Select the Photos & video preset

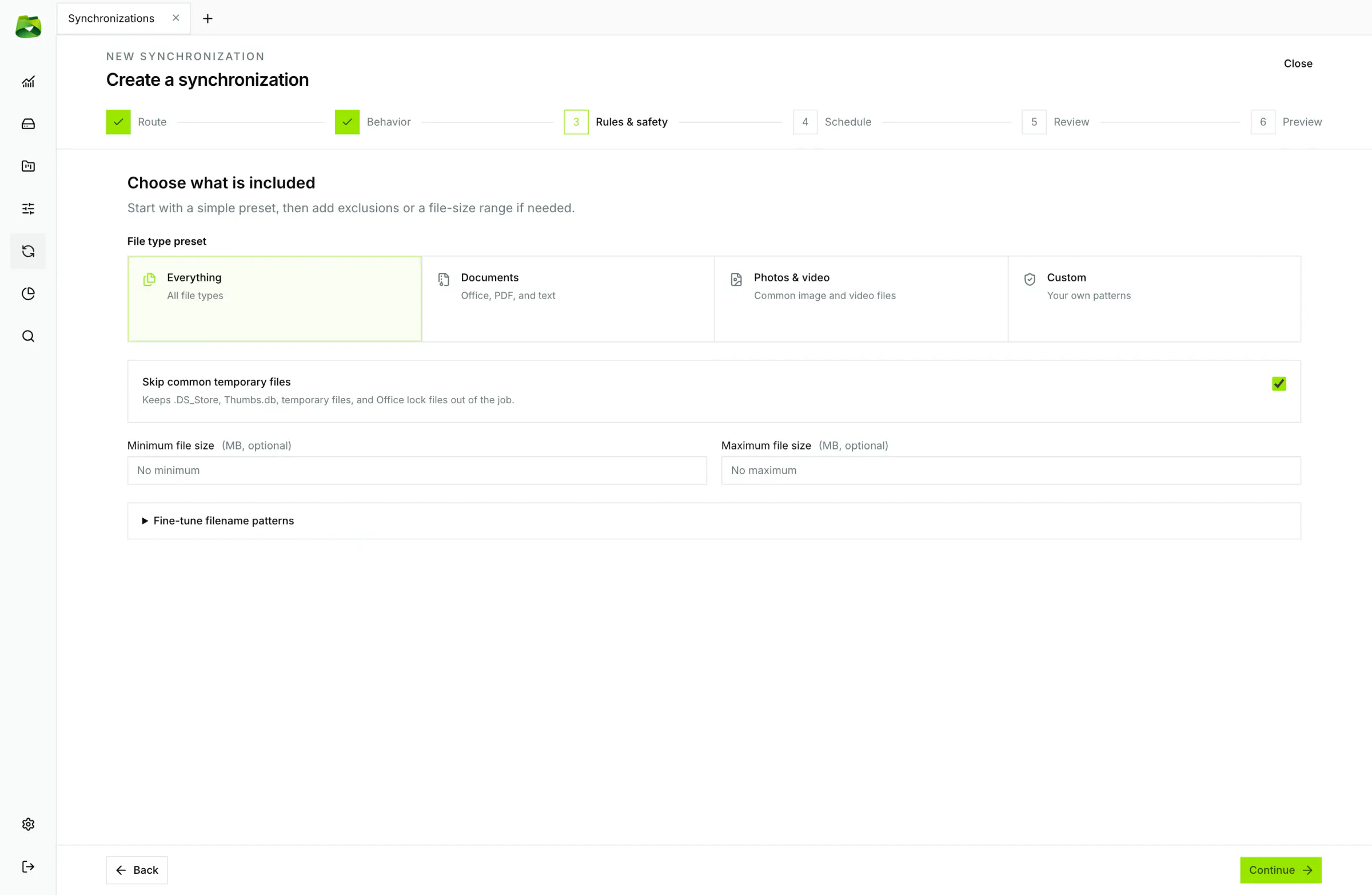pyautogui.click(x=862, y=299)
